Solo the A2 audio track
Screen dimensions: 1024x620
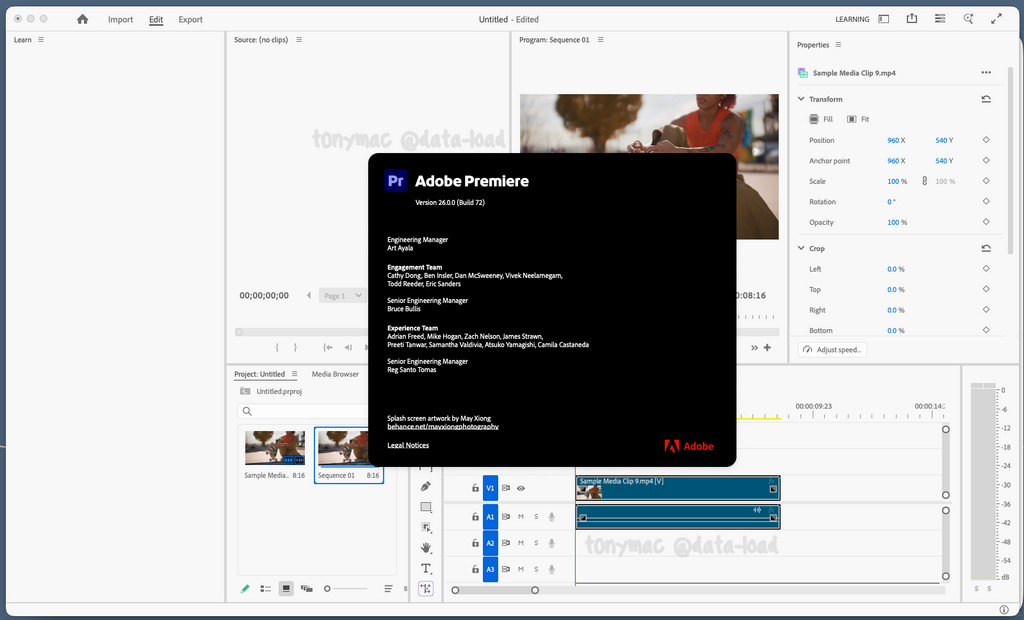[x=536, y=543]
